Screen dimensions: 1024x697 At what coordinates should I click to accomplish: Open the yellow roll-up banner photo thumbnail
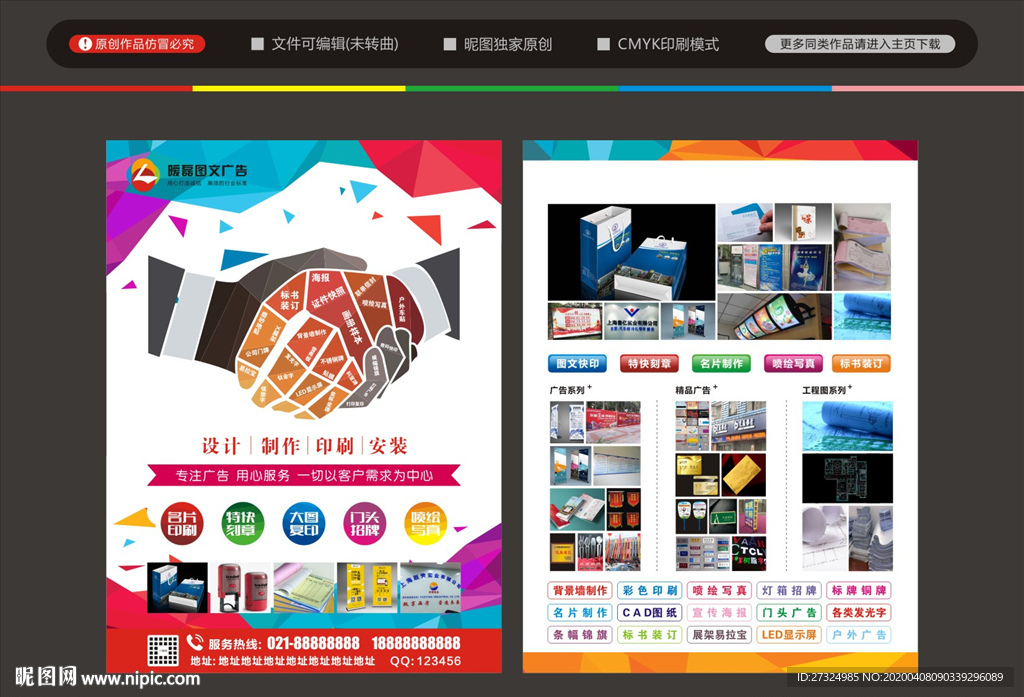click(x=367, y=587)
